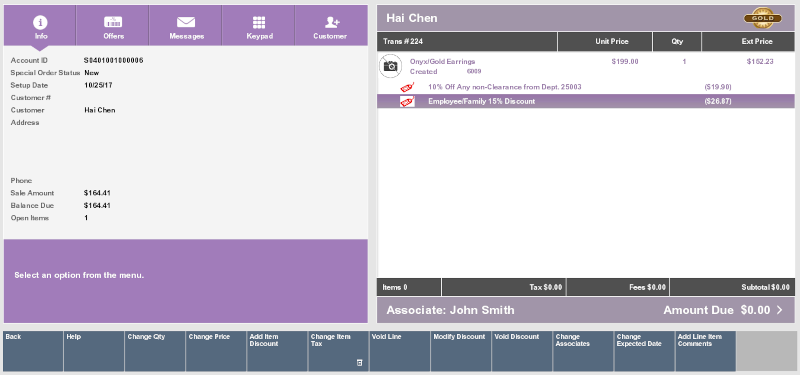The width and height of the screenshot is (800, 375).
Task: Choose Add Item Discount
Action: point(278,351)
